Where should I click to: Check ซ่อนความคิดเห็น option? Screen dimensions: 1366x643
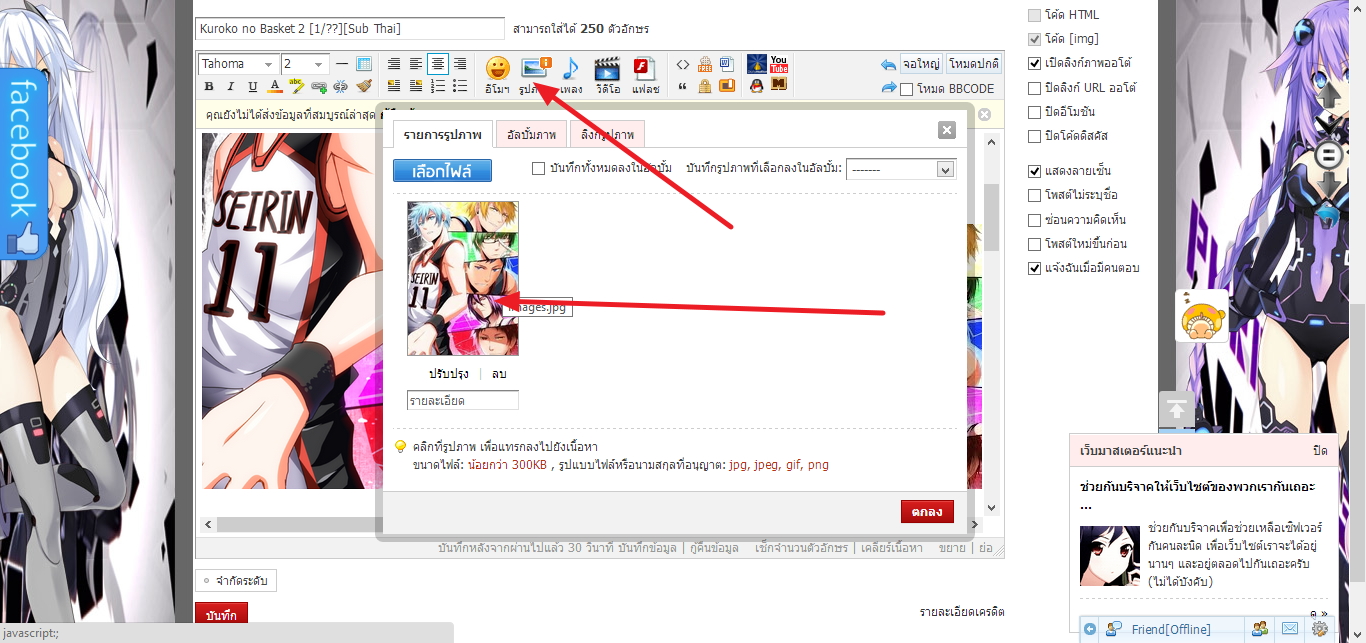pyautogui.click(x=1035, y=220)
